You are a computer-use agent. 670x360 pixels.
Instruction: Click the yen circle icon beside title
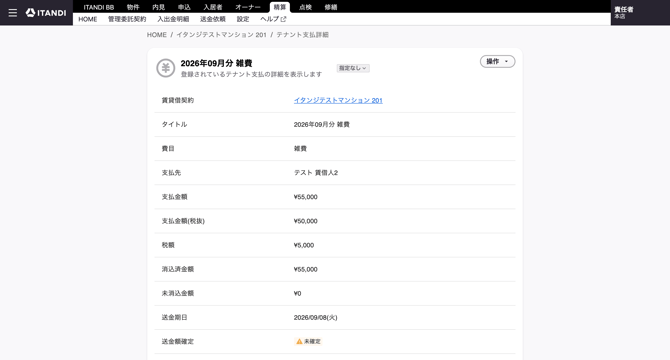(x=165, y=68)
